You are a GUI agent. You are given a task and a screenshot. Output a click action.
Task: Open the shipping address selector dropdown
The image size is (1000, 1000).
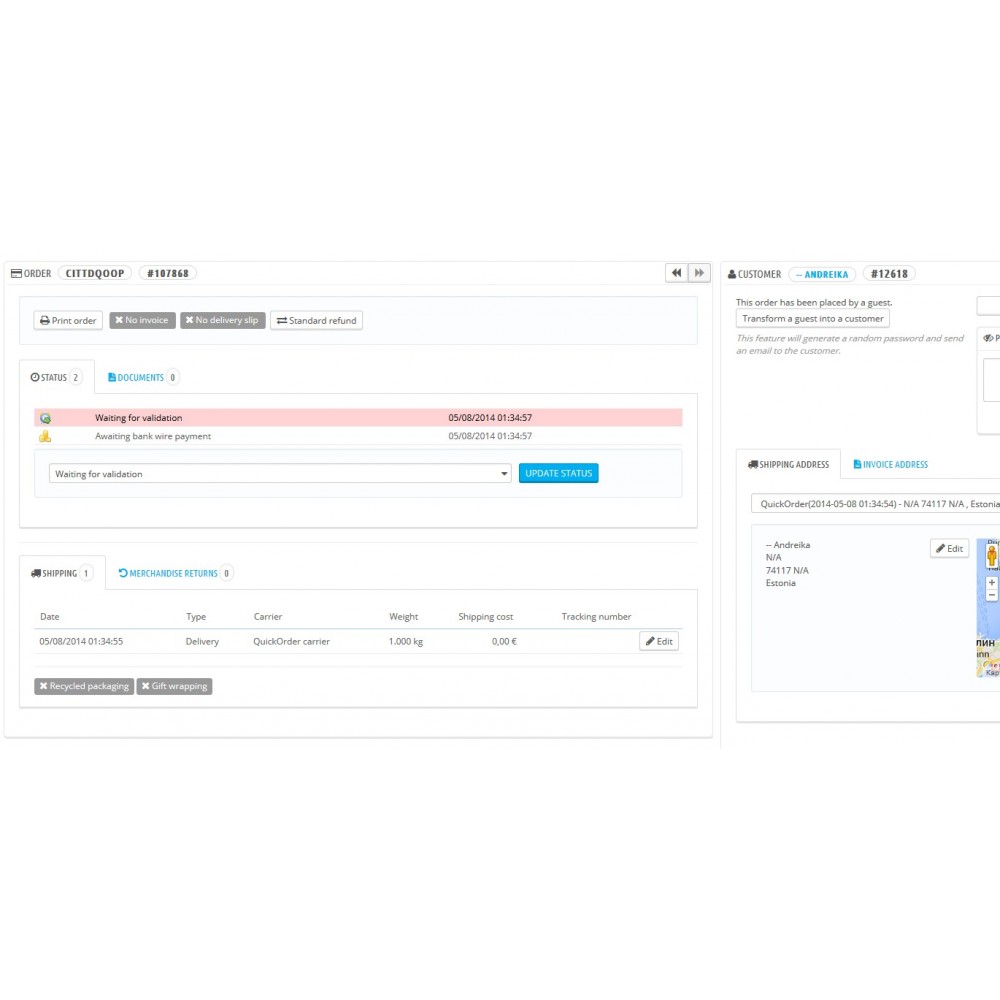[876, 504]
